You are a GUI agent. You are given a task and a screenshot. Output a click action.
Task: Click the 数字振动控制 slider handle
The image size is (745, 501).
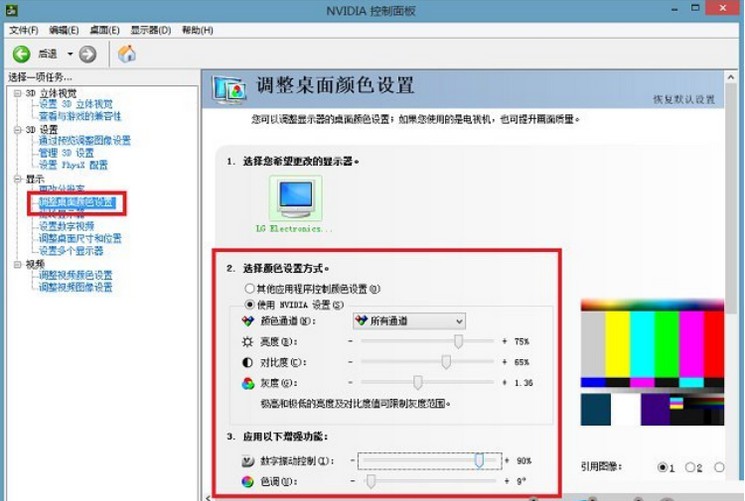(x=480, y=460)
